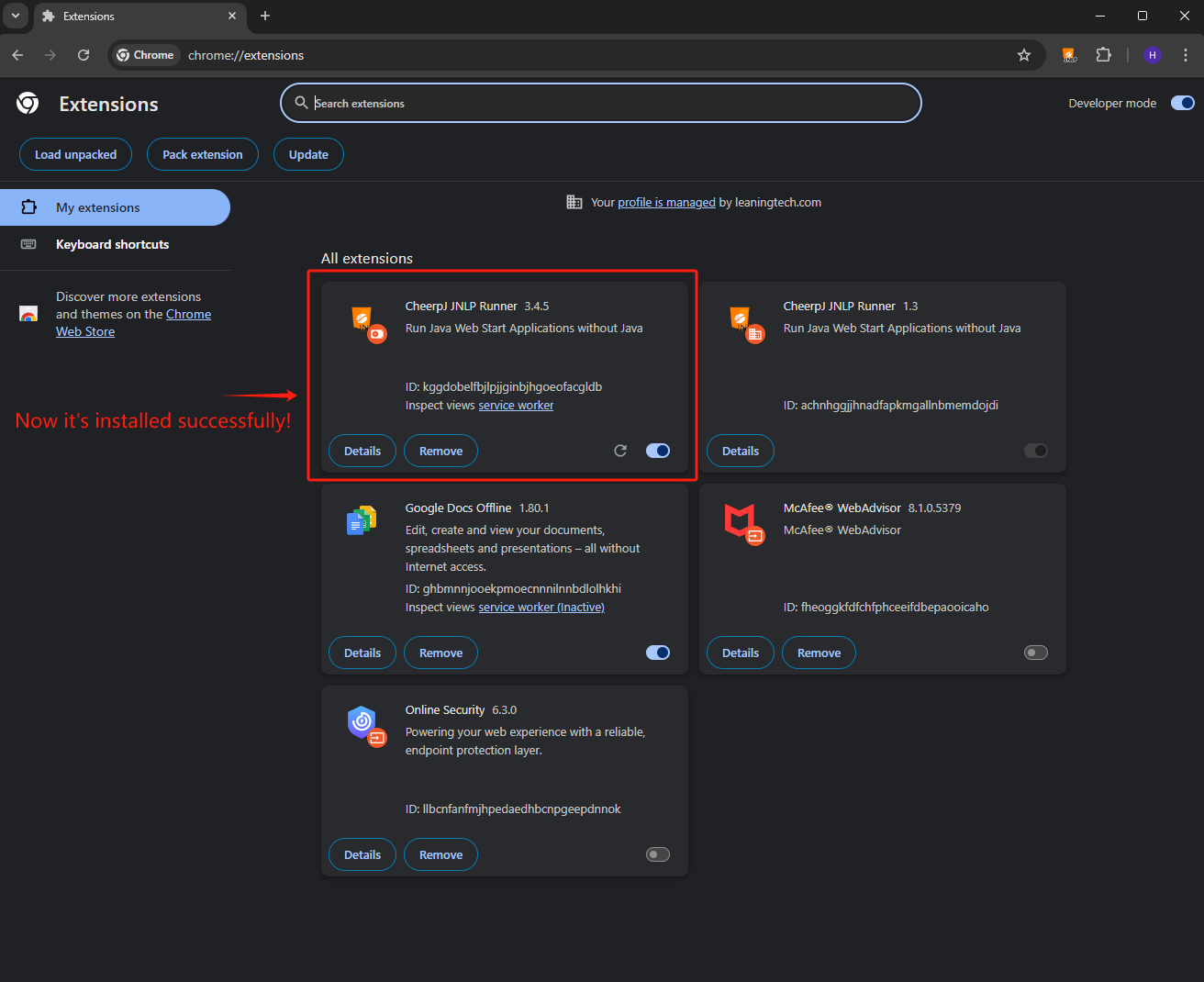1204x982 pixels.
Task: Reload the page using the refresh icon
Action: tap(84, 55)
